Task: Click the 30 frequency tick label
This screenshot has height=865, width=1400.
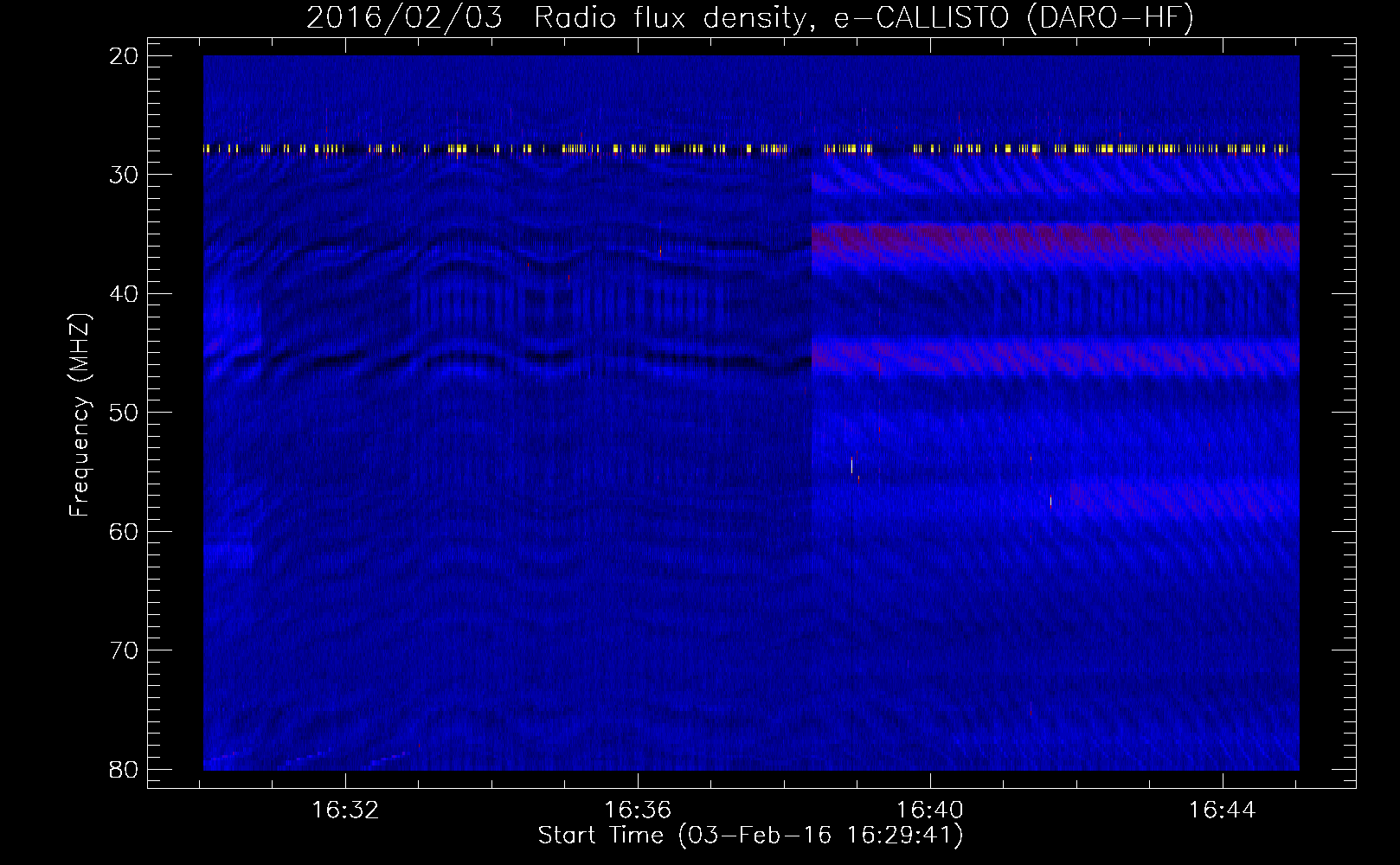Action: 125,175
